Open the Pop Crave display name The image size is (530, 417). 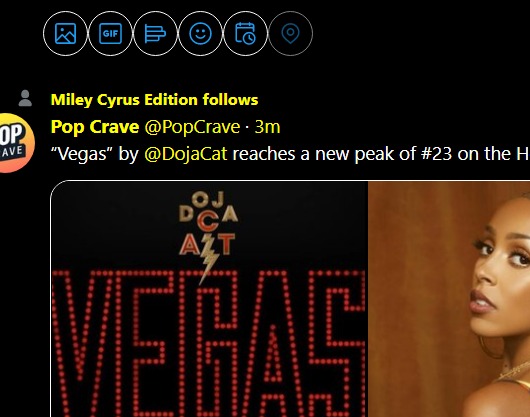95,127
